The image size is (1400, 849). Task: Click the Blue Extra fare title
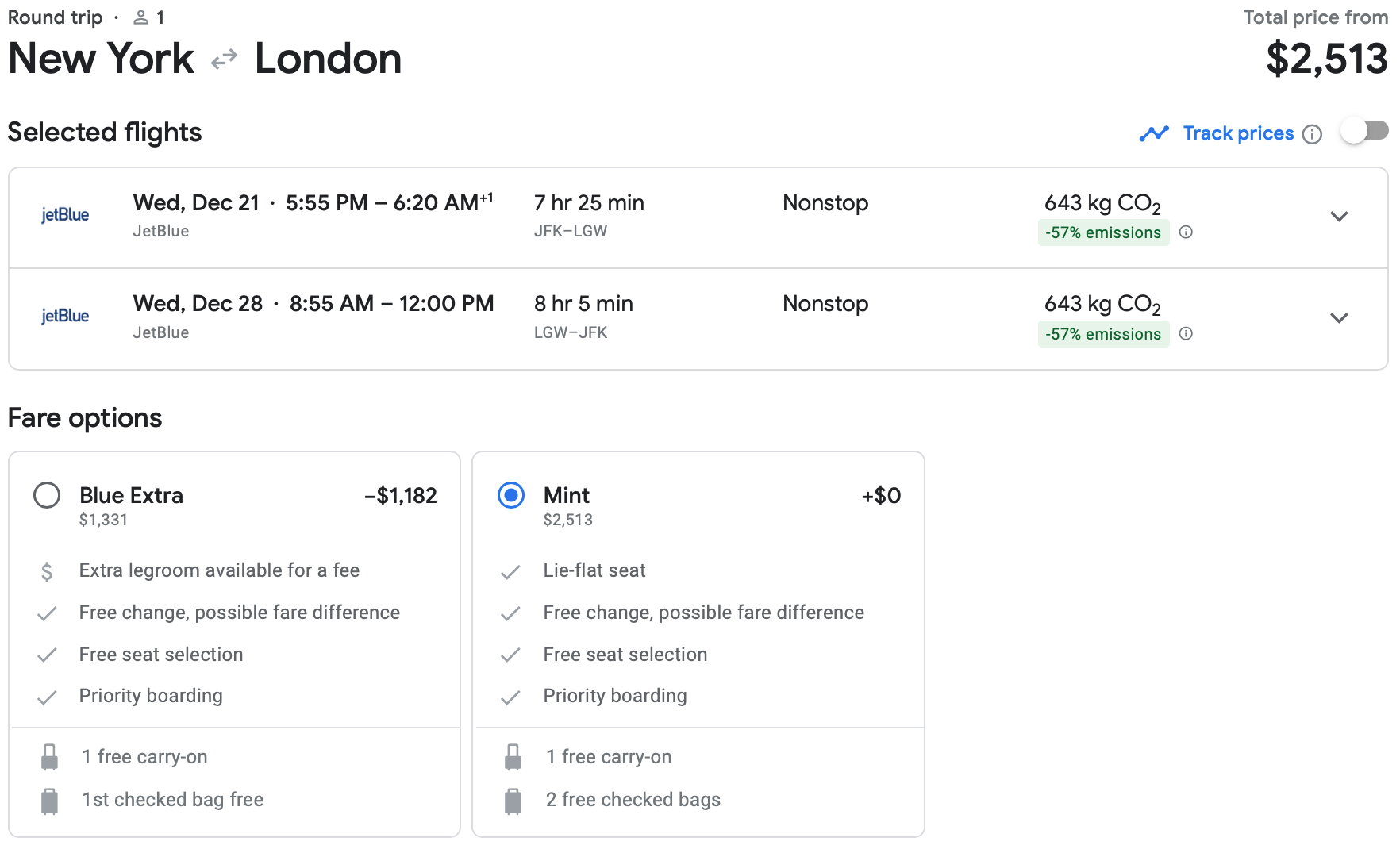pyautogui.click(x=131, y=495)
